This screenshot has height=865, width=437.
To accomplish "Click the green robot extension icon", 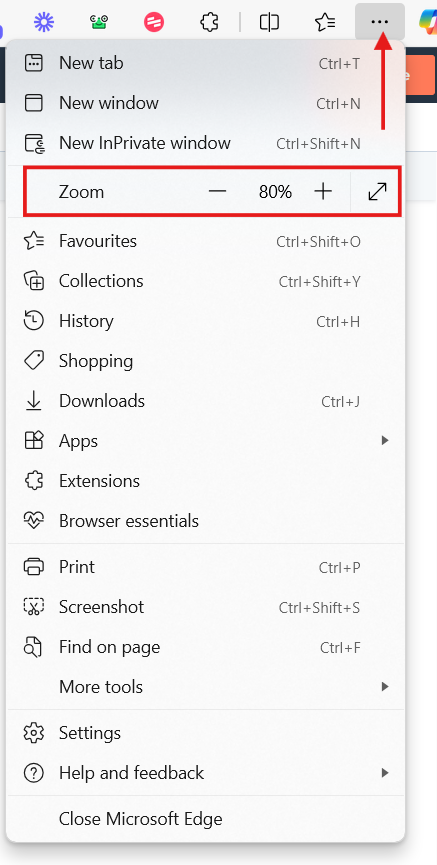I will click(99, 22).
